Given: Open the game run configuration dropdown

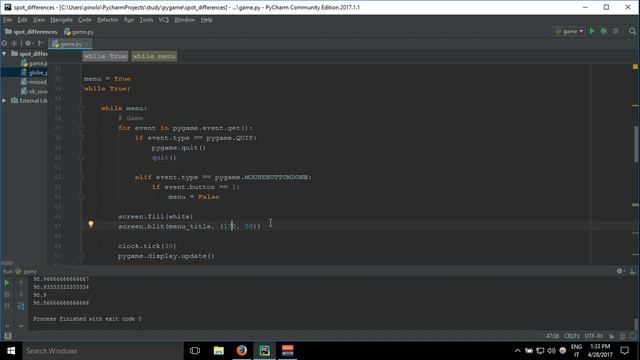Looking at the screenshot, I should coord(569,31).
